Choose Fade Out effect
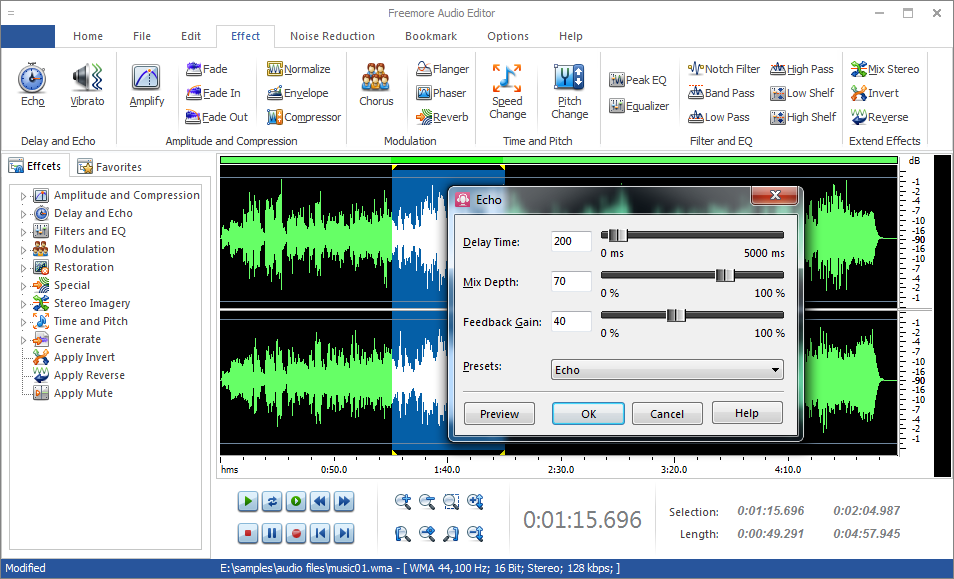954x579 pixels. point(217,117)
